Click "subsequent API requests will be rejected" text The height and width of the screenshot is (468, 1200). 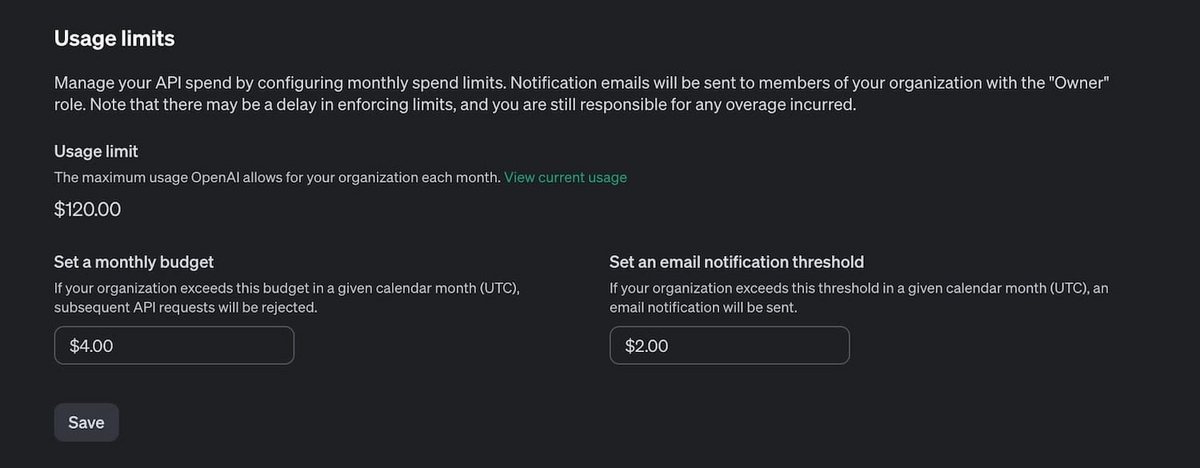point(185,307)
